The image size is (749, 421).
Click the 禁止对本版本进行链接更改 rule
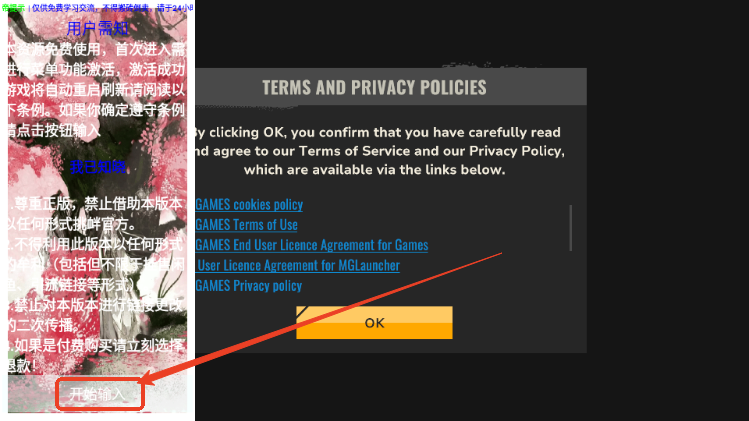coord(96,315)
